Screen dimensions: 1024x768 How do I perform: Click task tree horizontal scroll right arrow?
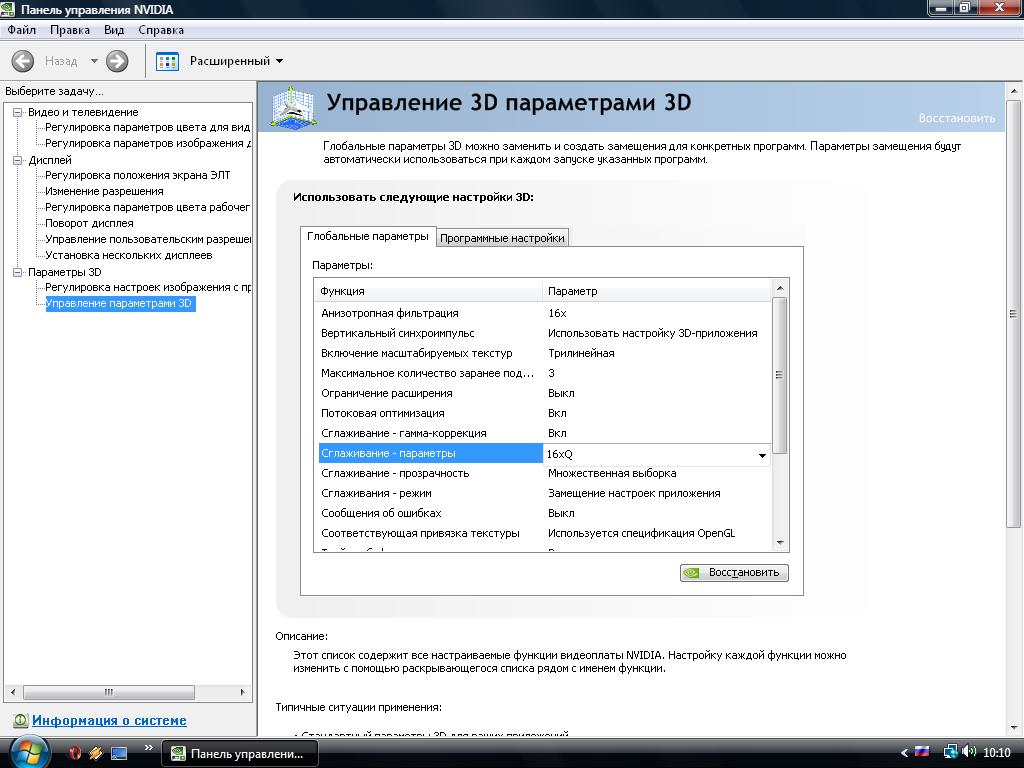[x=242, y=692]
